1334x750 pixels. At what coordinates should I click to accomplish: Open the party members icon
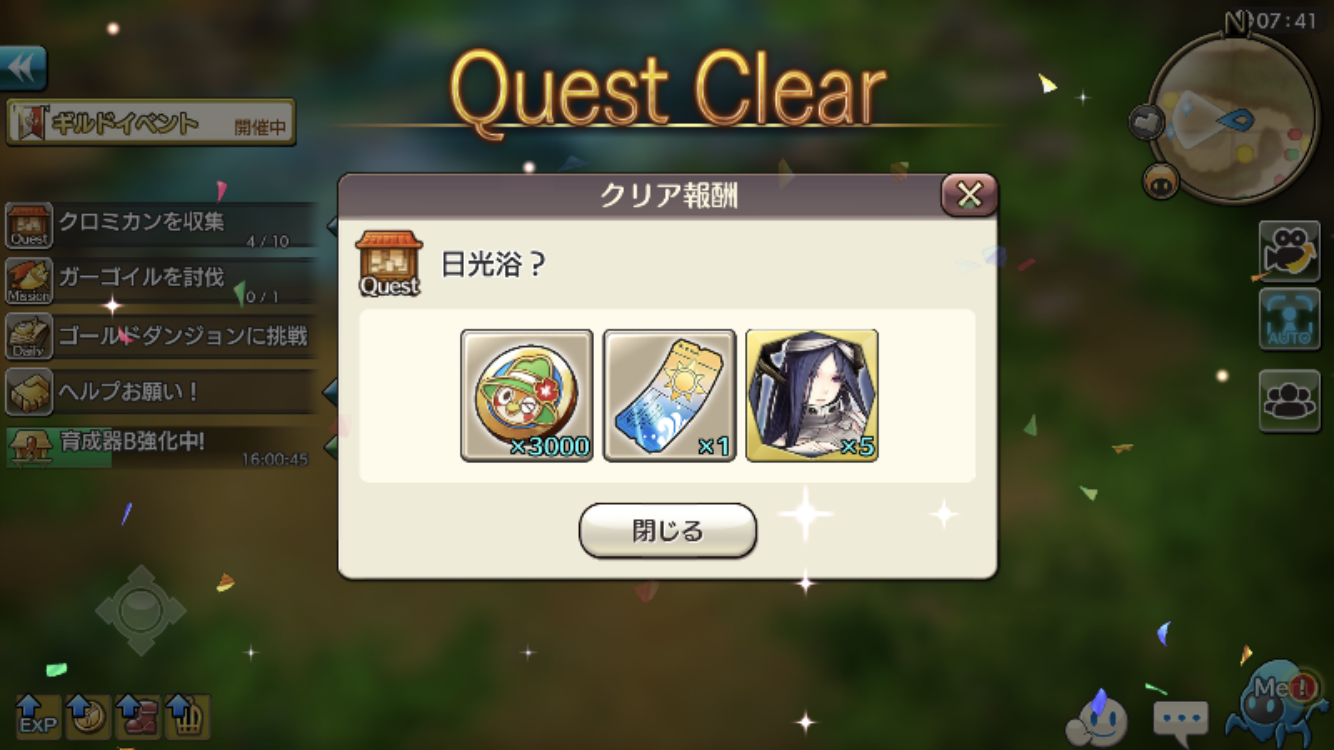click(1289, 400)
